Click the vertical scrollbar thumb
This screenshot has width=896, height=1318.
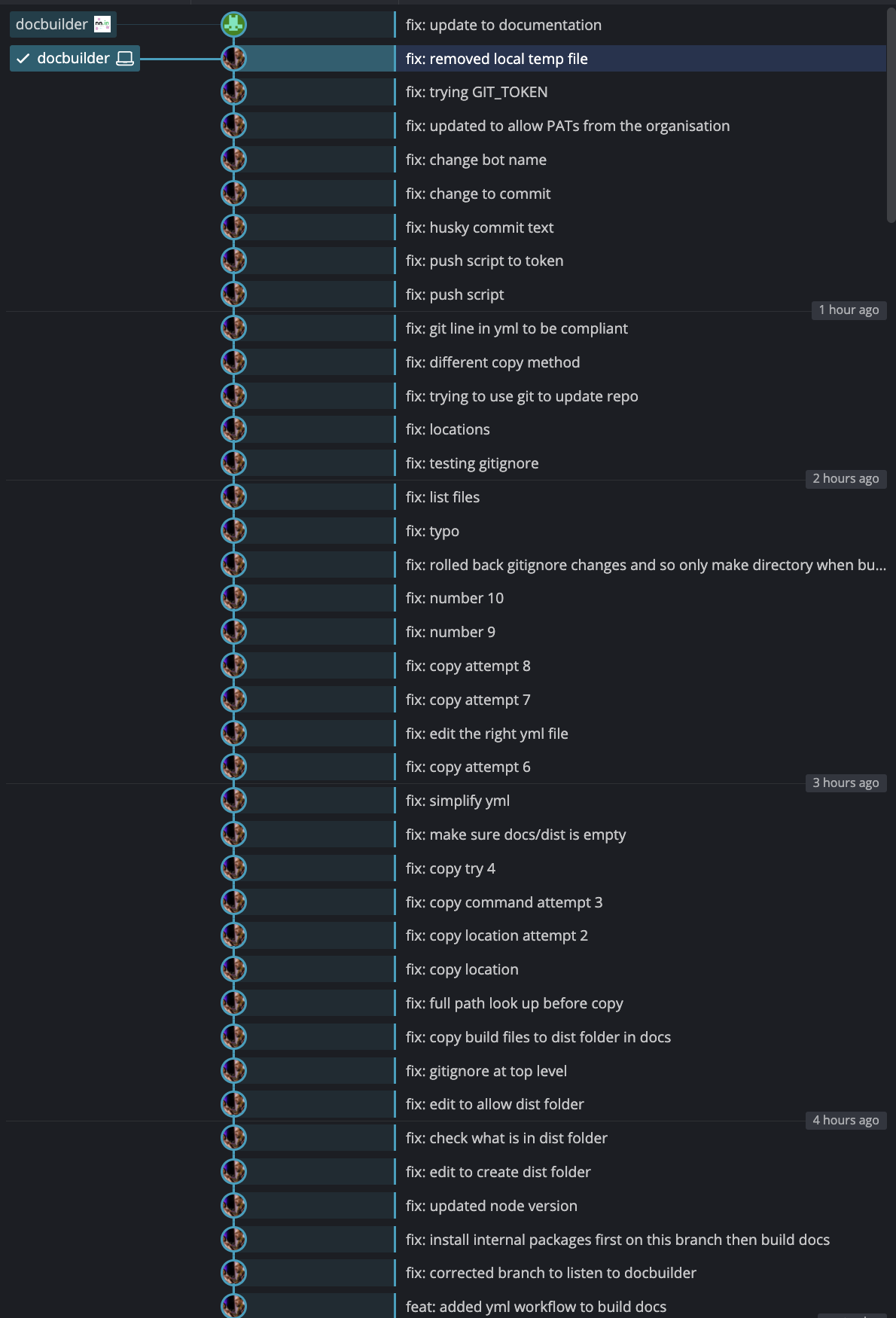[891, 113]
